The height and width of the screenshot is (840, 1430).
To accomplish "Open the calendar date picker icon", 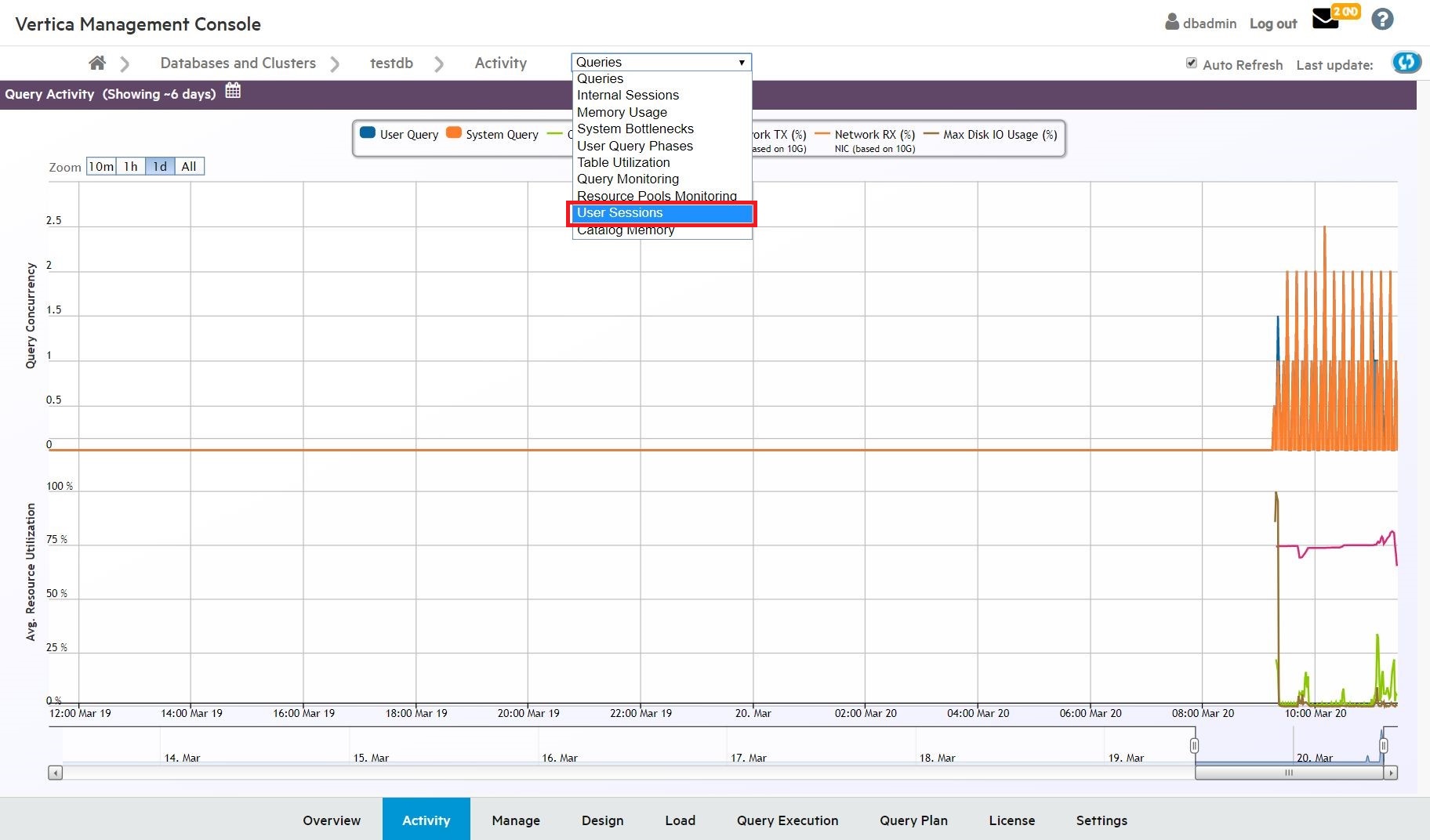I will point(233,91).
